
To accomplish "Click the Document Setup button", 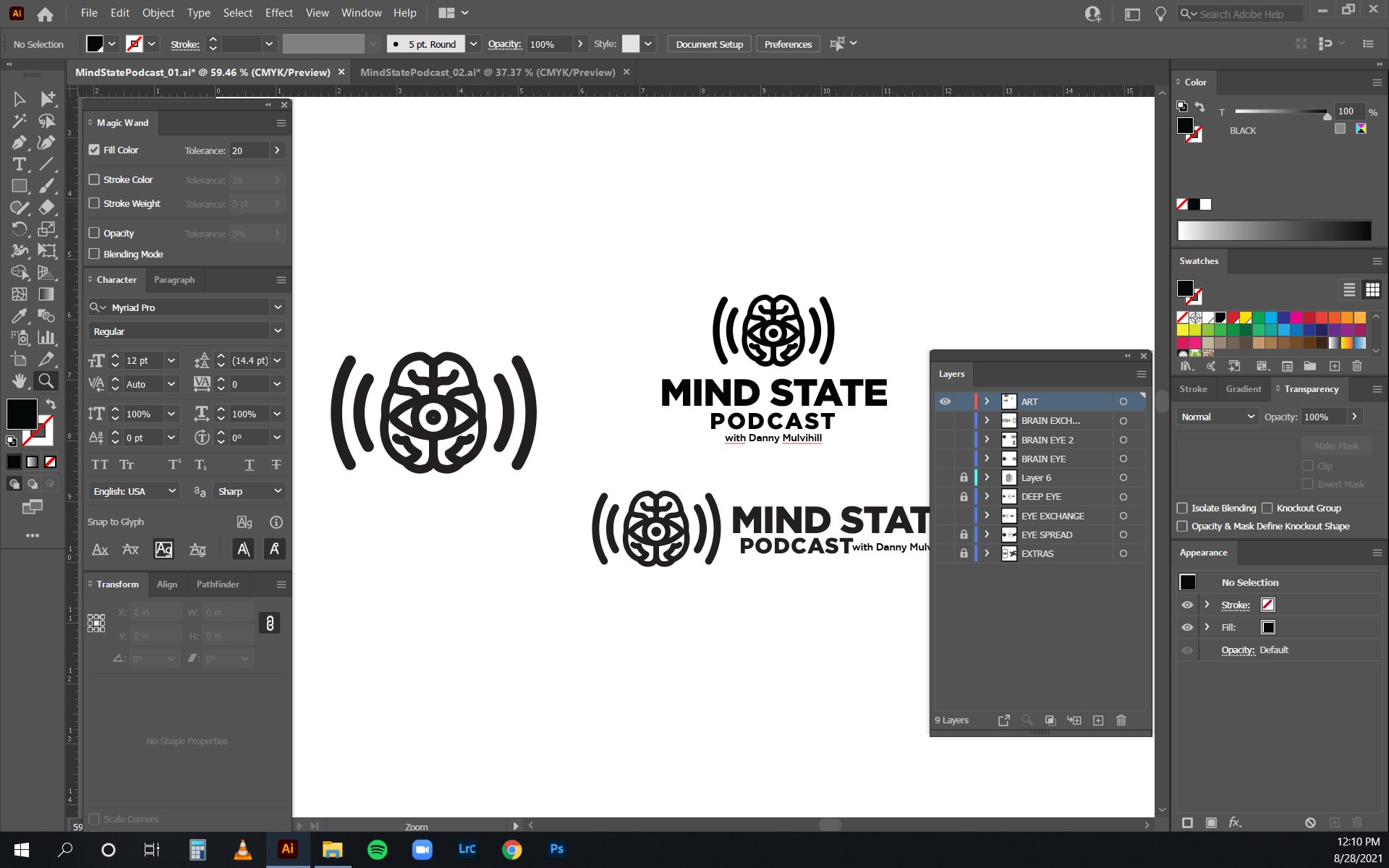I will pos(709,44).
